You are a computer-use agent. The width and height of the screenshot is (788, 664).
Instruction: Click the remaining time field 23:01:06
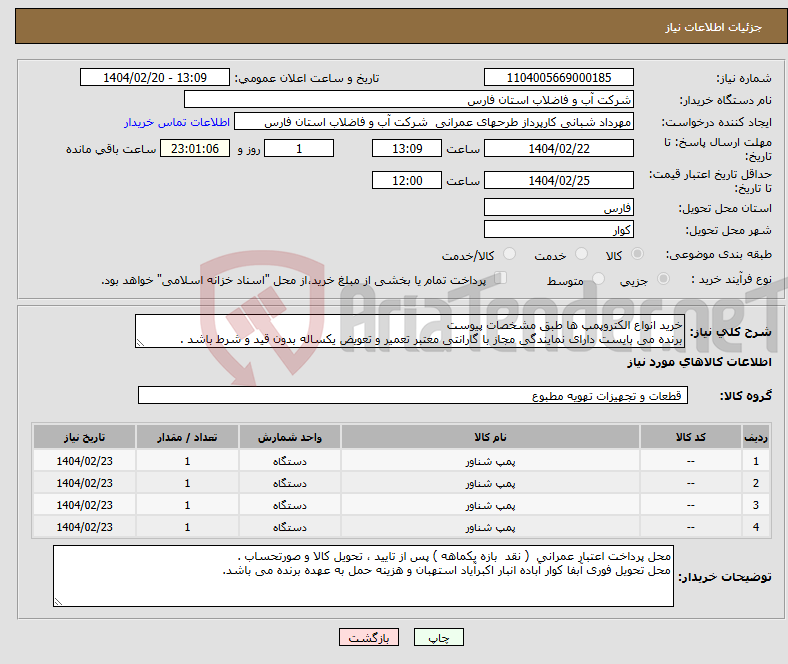click(195, 148)
